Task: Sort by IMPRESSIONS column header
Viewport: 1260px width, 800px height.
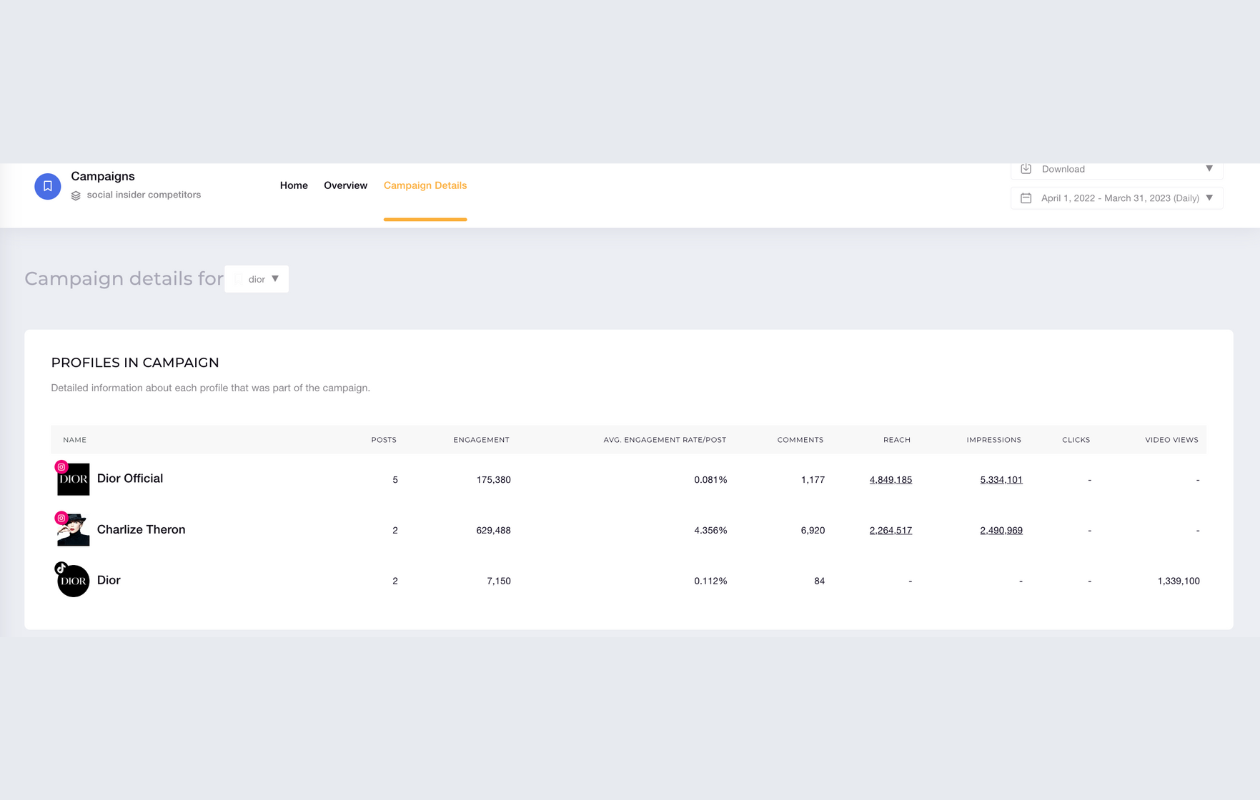Action: click(x=994, y=440)
